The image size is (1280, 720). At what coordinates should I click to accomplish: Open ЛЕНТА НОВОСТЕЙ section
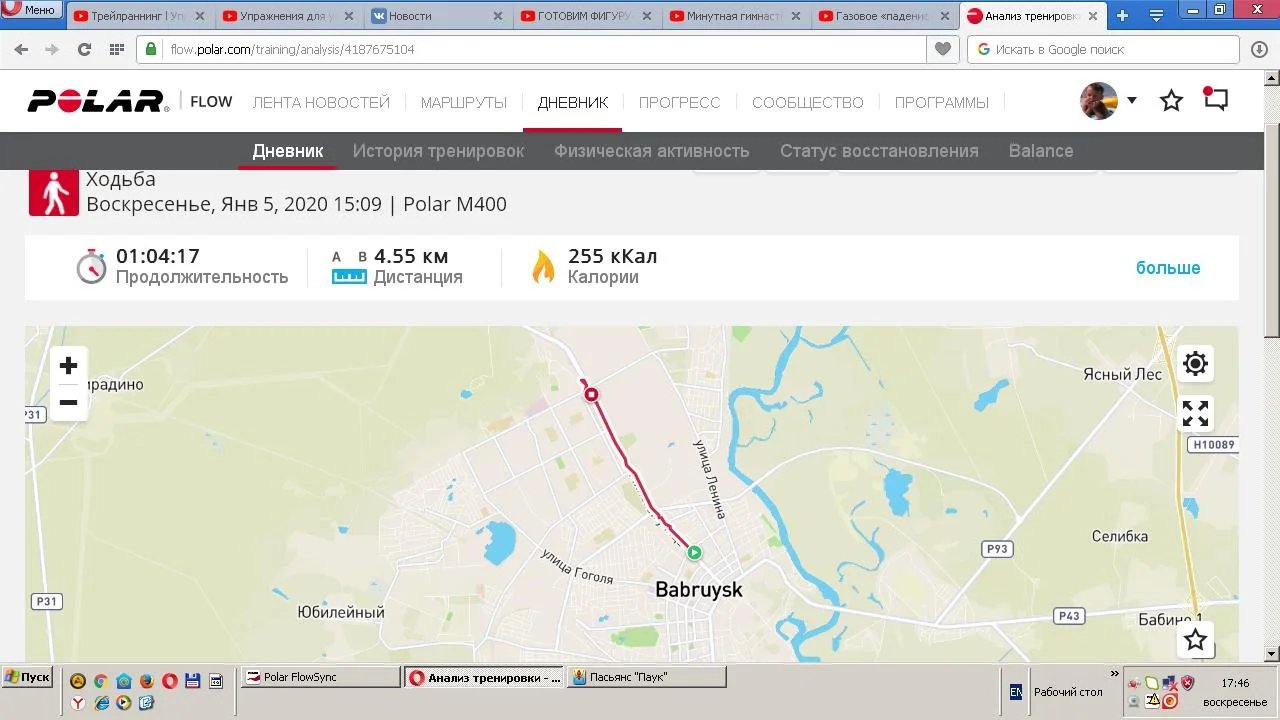[x=321, y=102]
